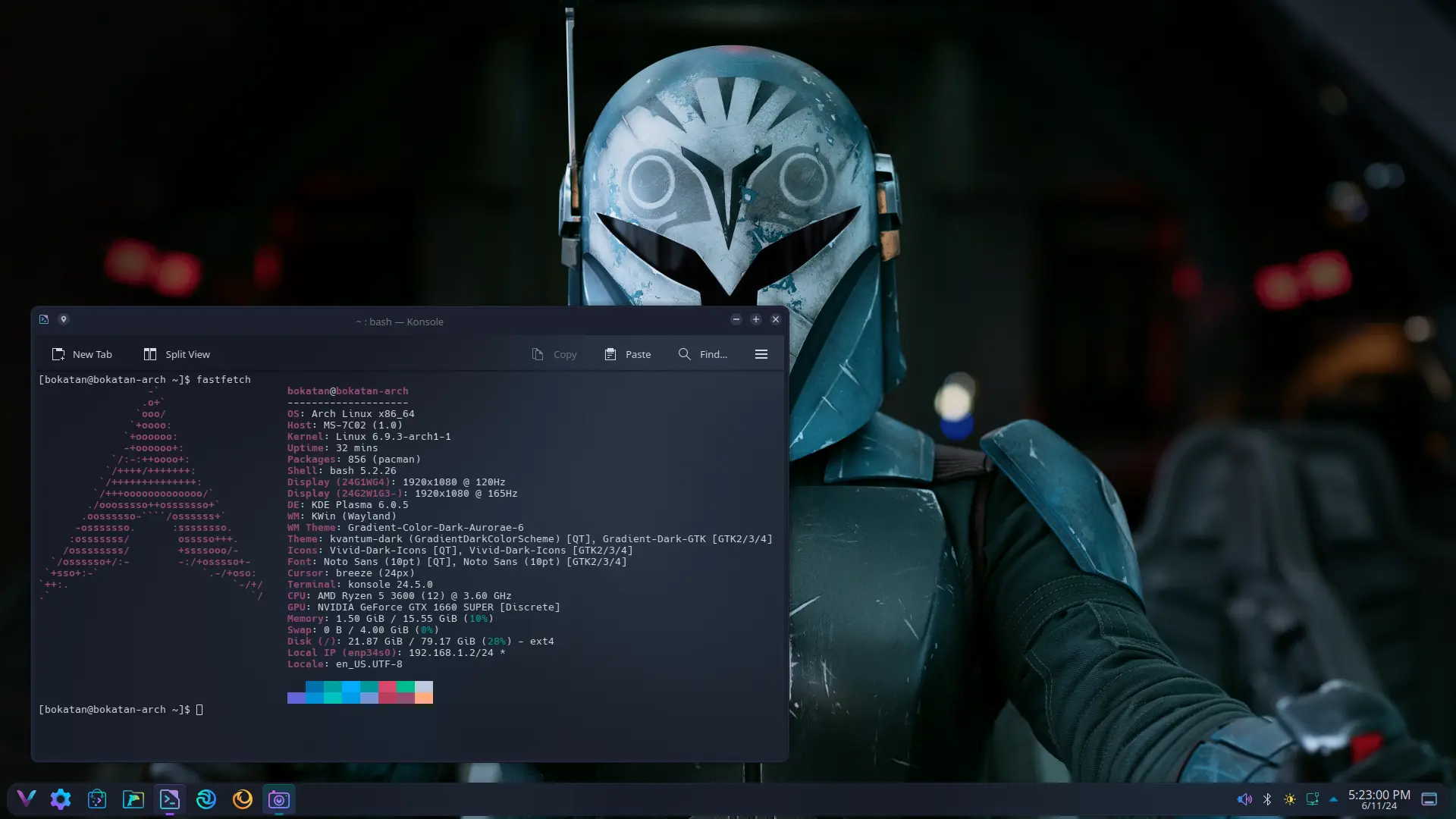This screenshot has height=819, width=1456.
Task: Click the 'Uptime: 32 mins' line
Action: pyautogui.click(x=332, y=448)
